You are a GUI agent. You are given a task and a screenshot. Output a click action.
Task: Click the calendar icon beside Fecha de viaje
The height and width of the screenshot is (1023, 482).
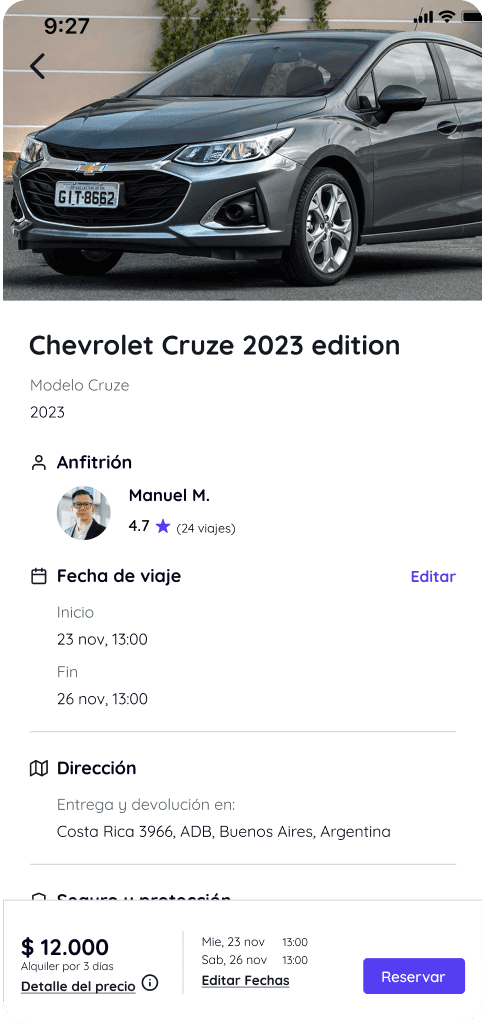(39, 576)
